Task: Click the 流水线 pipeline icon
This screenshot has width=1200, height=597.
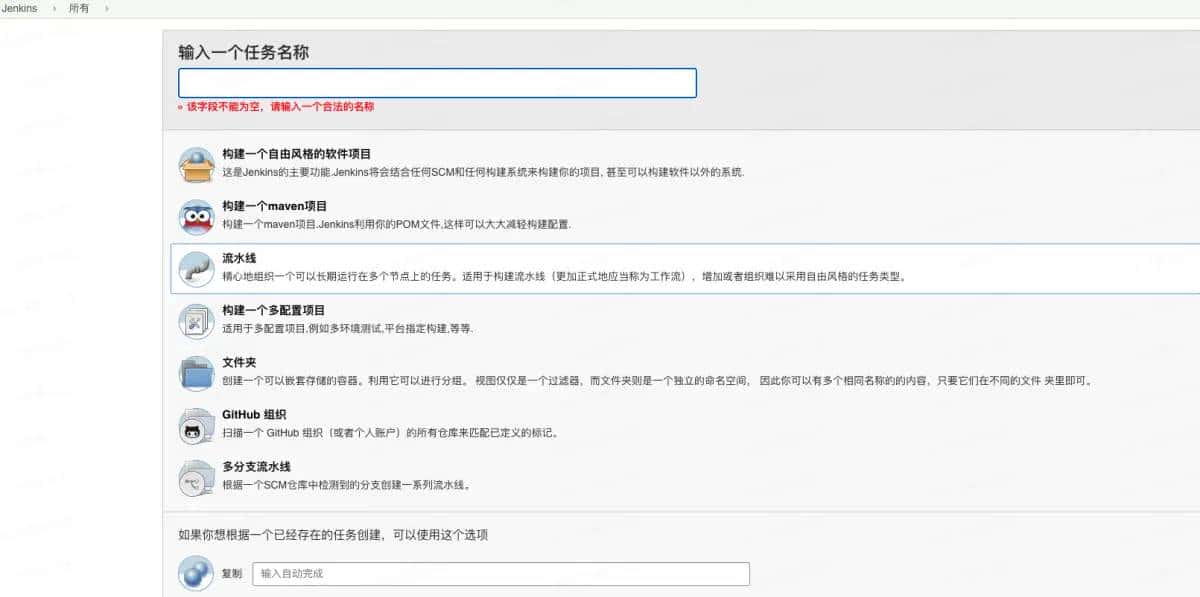Action: (x=196, y=267)
